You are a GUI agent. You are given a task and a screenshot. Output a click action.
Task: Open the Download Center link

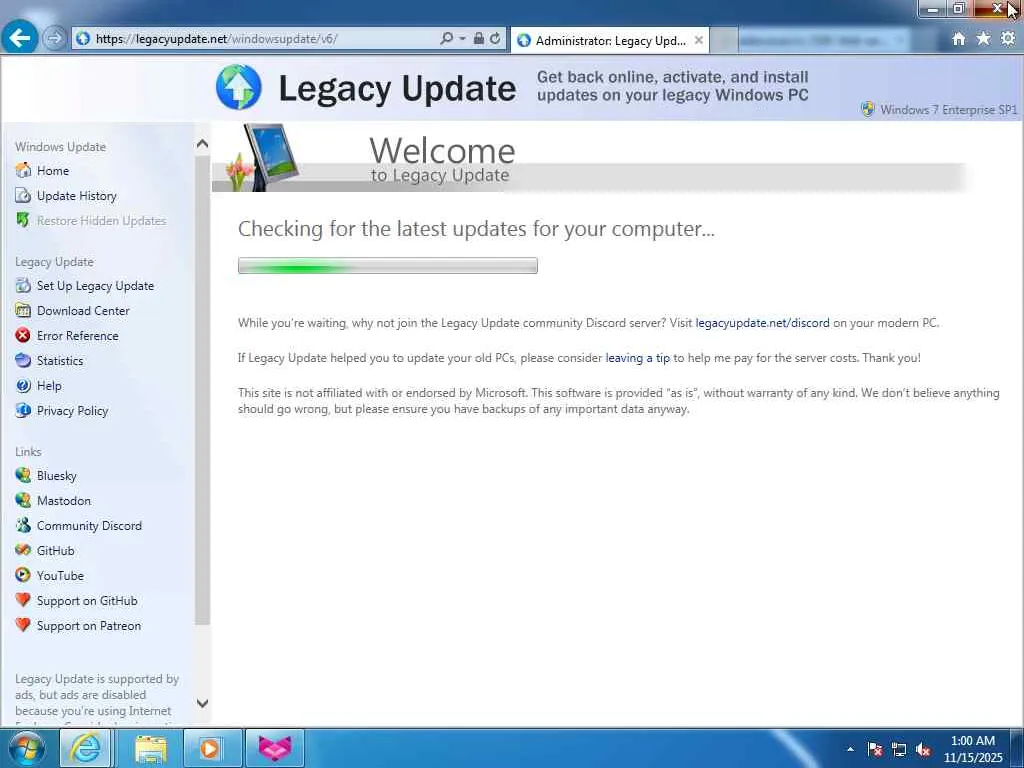pyautogui.click(x=83, y=311)
